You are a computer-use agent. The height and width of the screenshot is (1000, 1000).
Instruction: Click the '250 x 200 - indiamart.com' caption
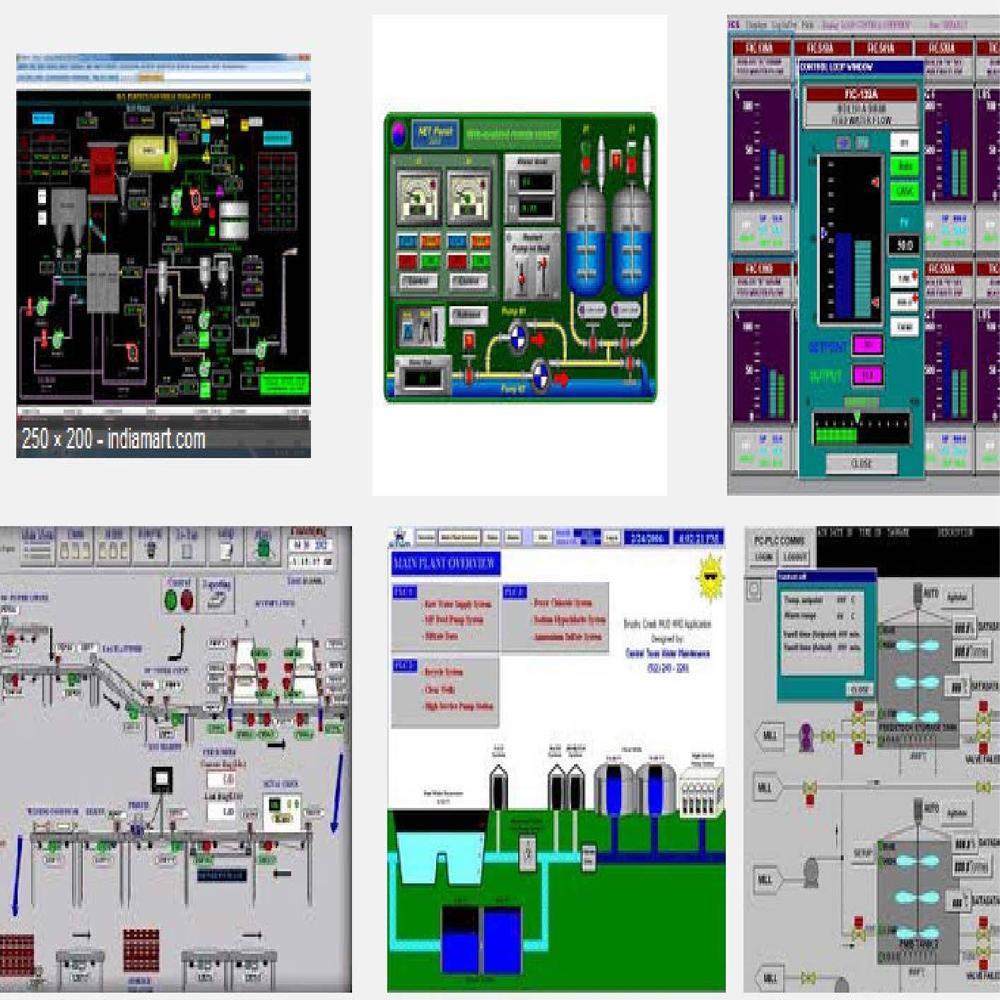[114, 439]
